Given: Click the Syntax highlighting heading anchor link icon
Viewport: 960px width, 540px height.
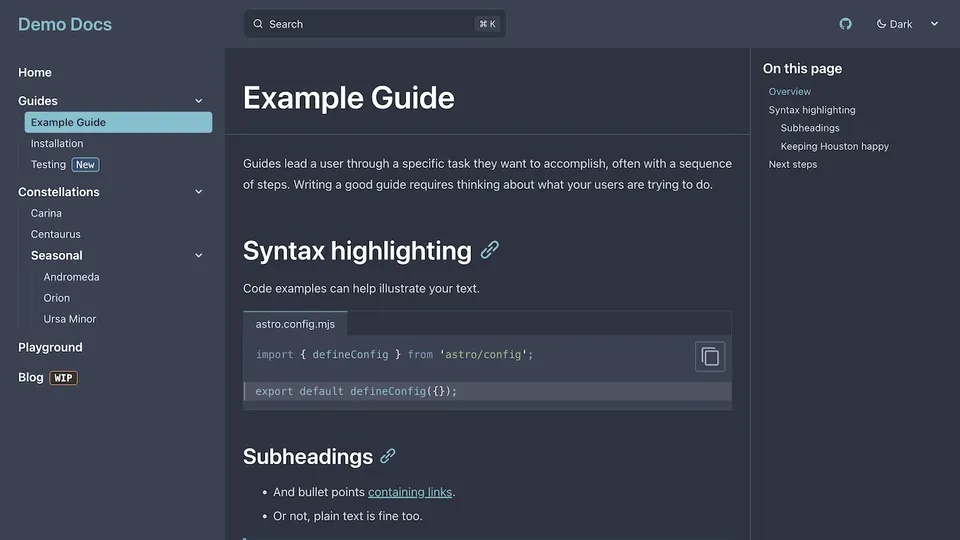Looking at the screenshot, I should point(490,250).
